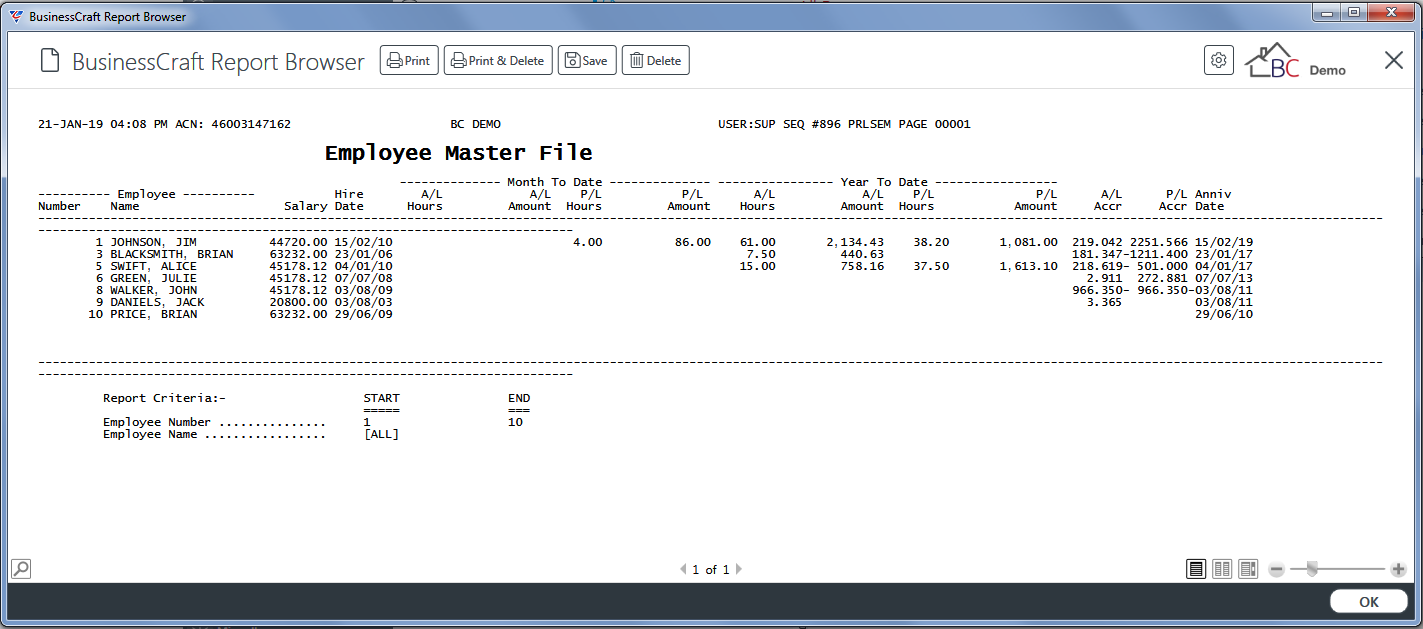Switch to page view with thumbnails
This screenshot has height=629, width=1423.
pyautogui.click(x=1248, y=569)
